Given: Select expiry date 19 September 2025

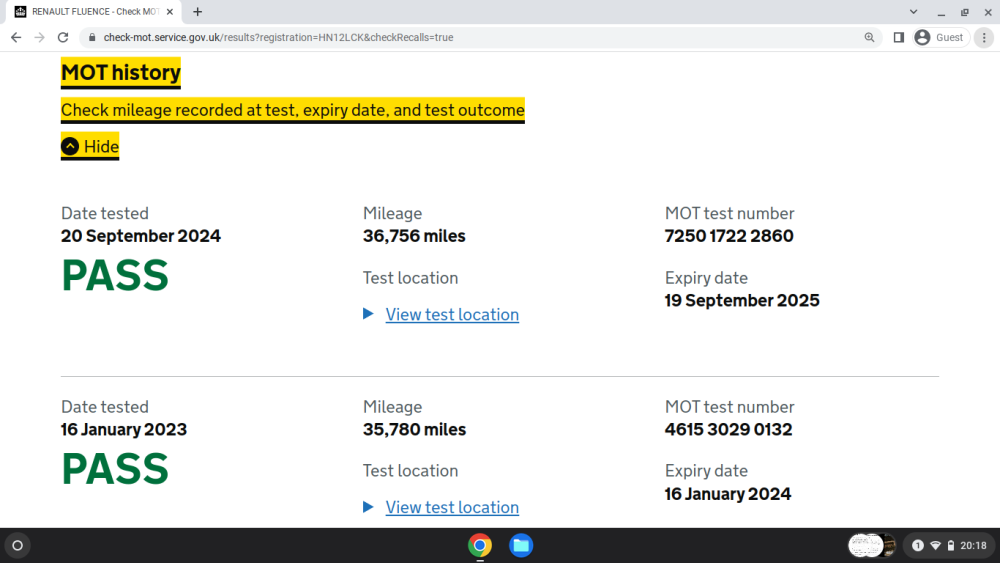Looking at the screenshot, I should pos(742,300).
